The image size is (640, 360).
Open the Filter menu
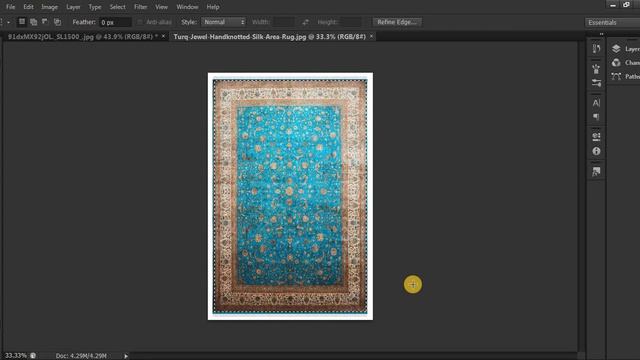coord(140,7)
